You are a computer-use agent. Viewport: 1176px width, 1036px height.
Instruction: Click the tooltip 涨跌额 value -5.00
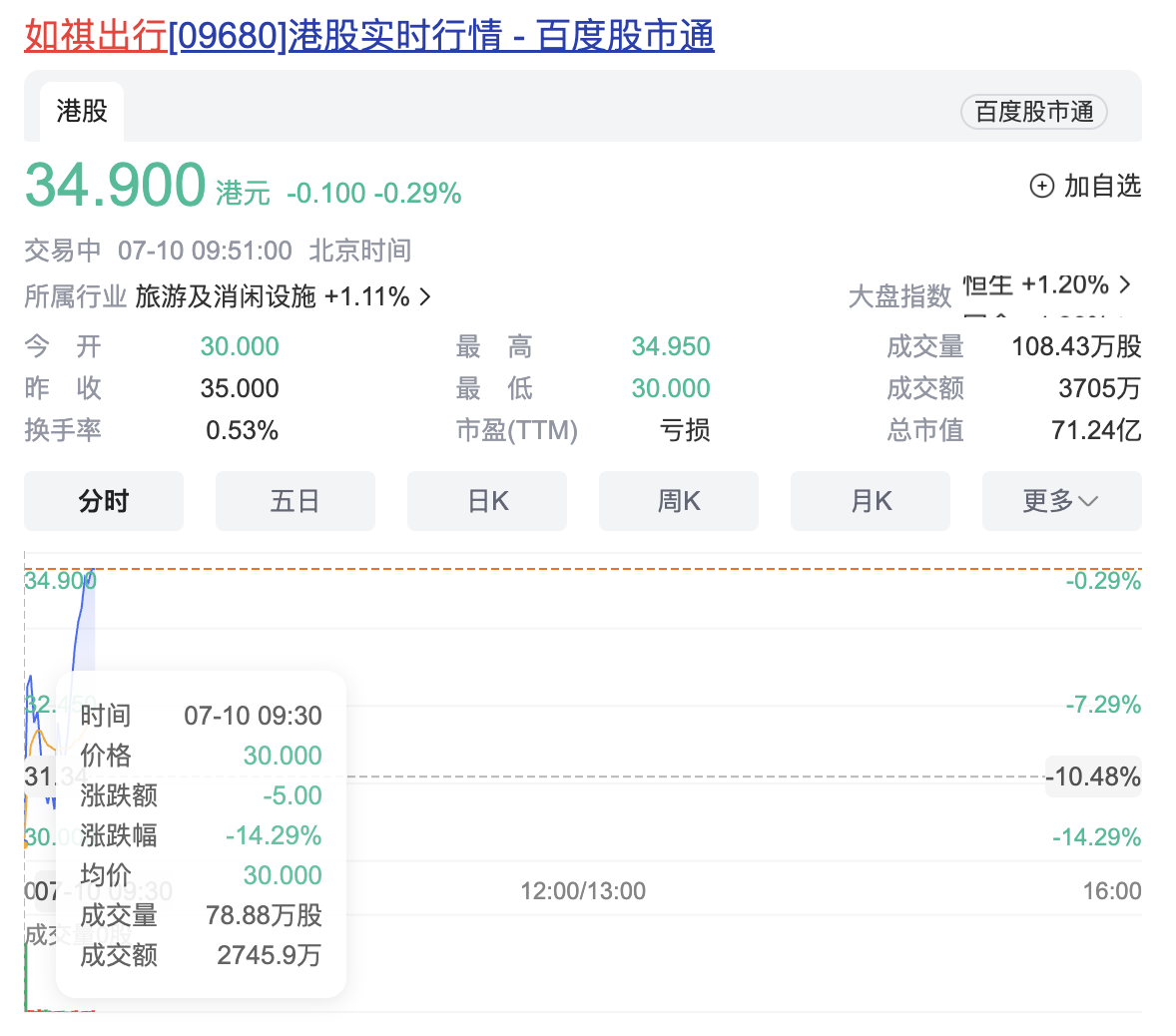(x=292, y=795)
